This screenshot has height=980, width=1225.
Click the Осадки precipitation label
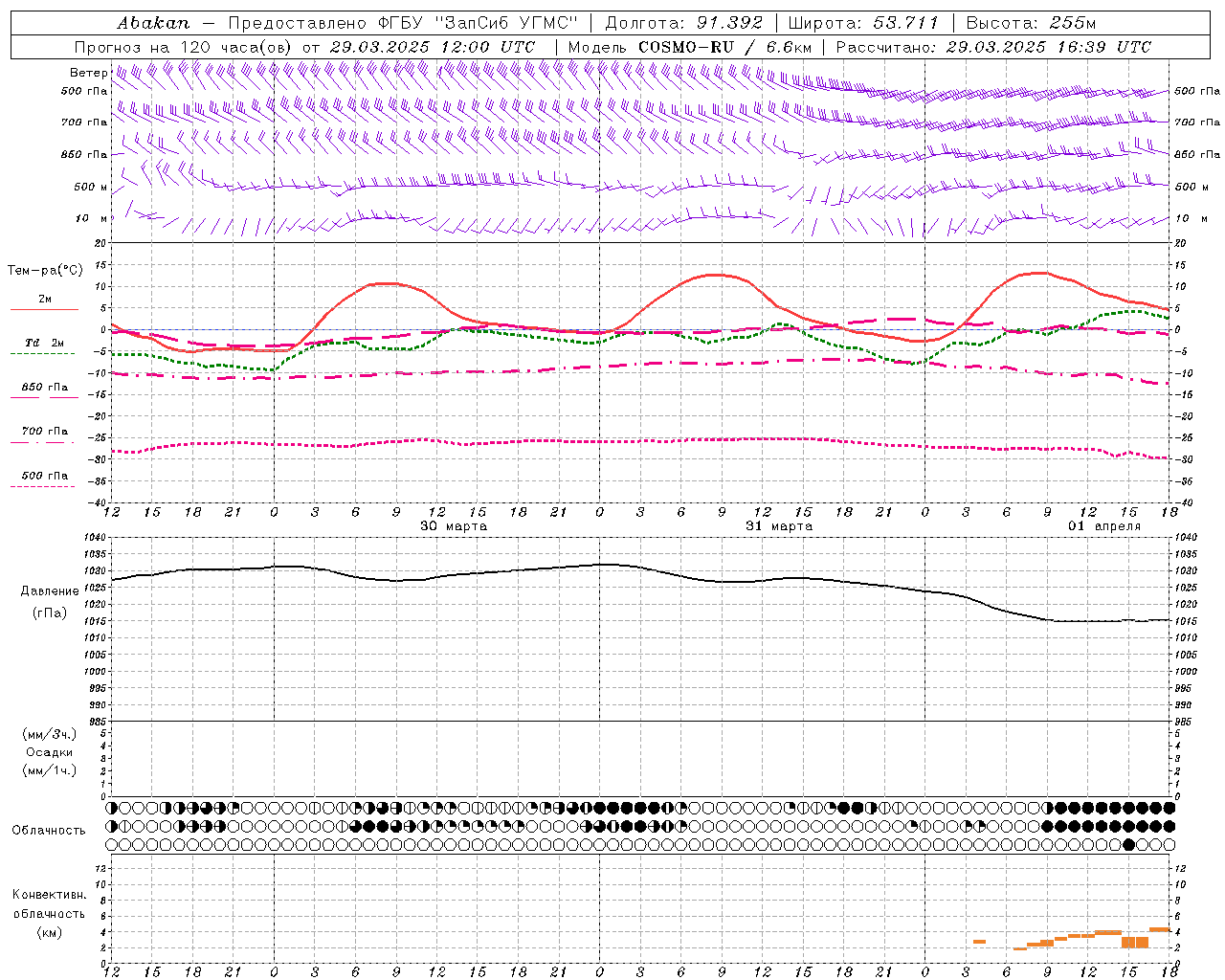(x=50, y=752)
